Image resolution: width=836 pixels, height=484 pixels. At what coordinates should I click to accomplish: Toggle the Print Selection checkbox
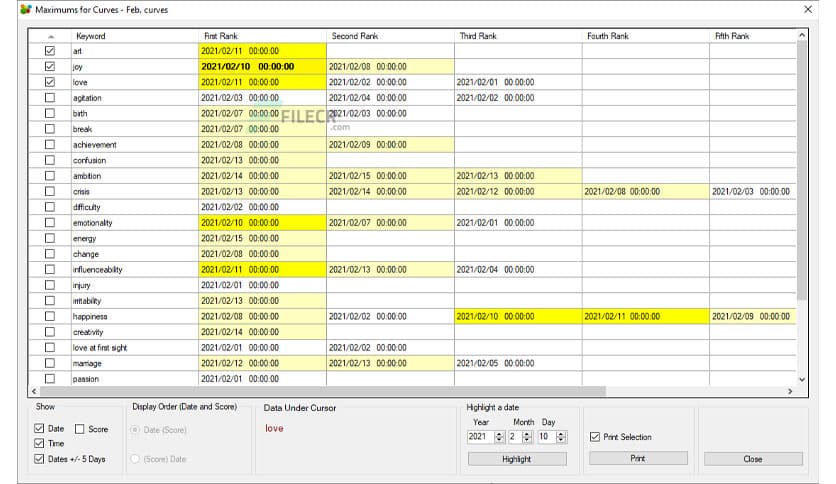(595, 437)
